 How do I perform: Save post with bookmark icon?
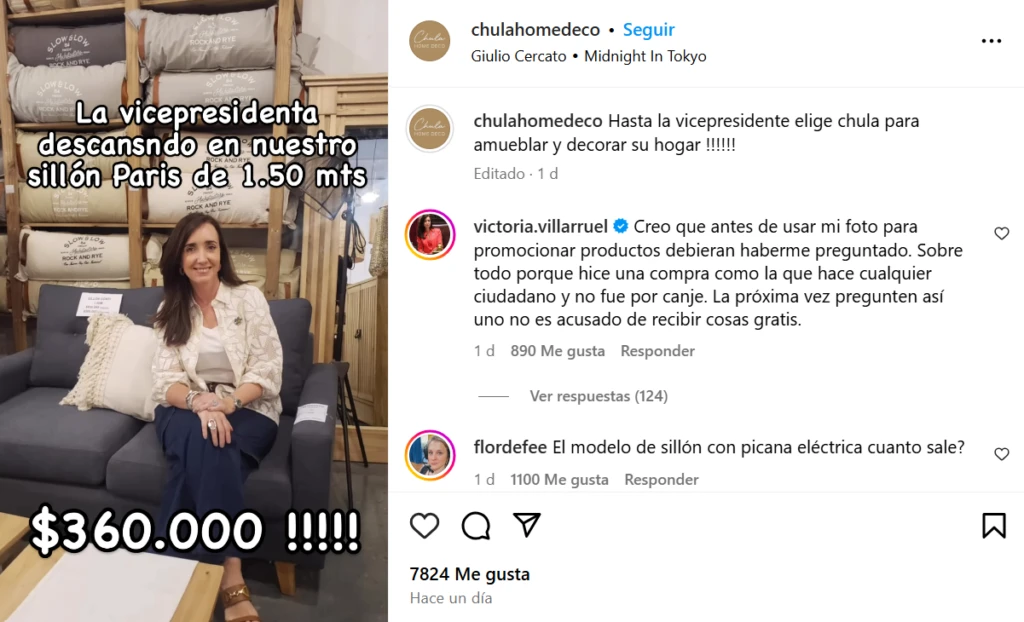tap(993, 525)
